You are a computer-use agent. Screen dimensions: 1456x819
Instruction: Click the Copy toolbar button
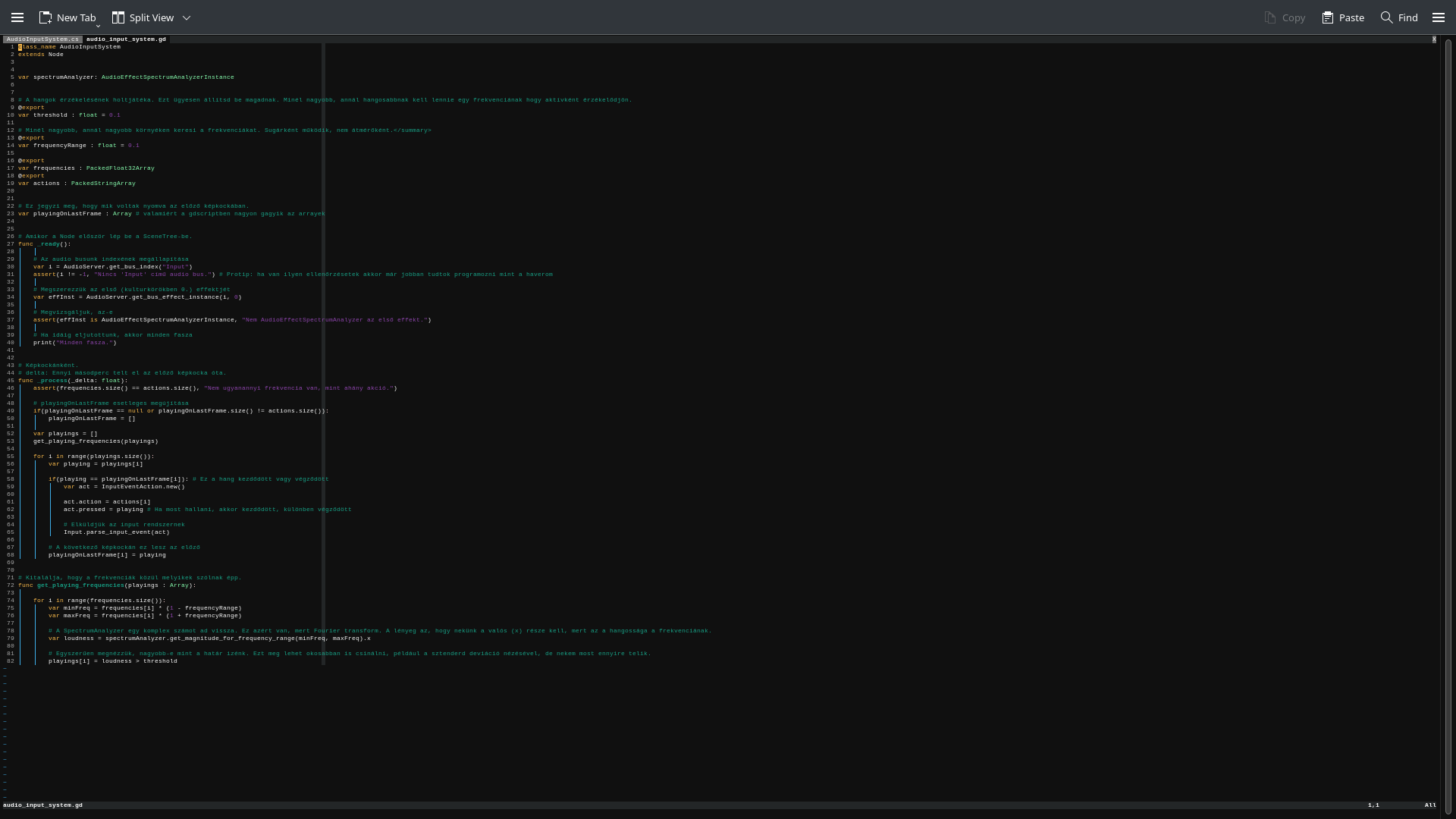(1285, 17)
